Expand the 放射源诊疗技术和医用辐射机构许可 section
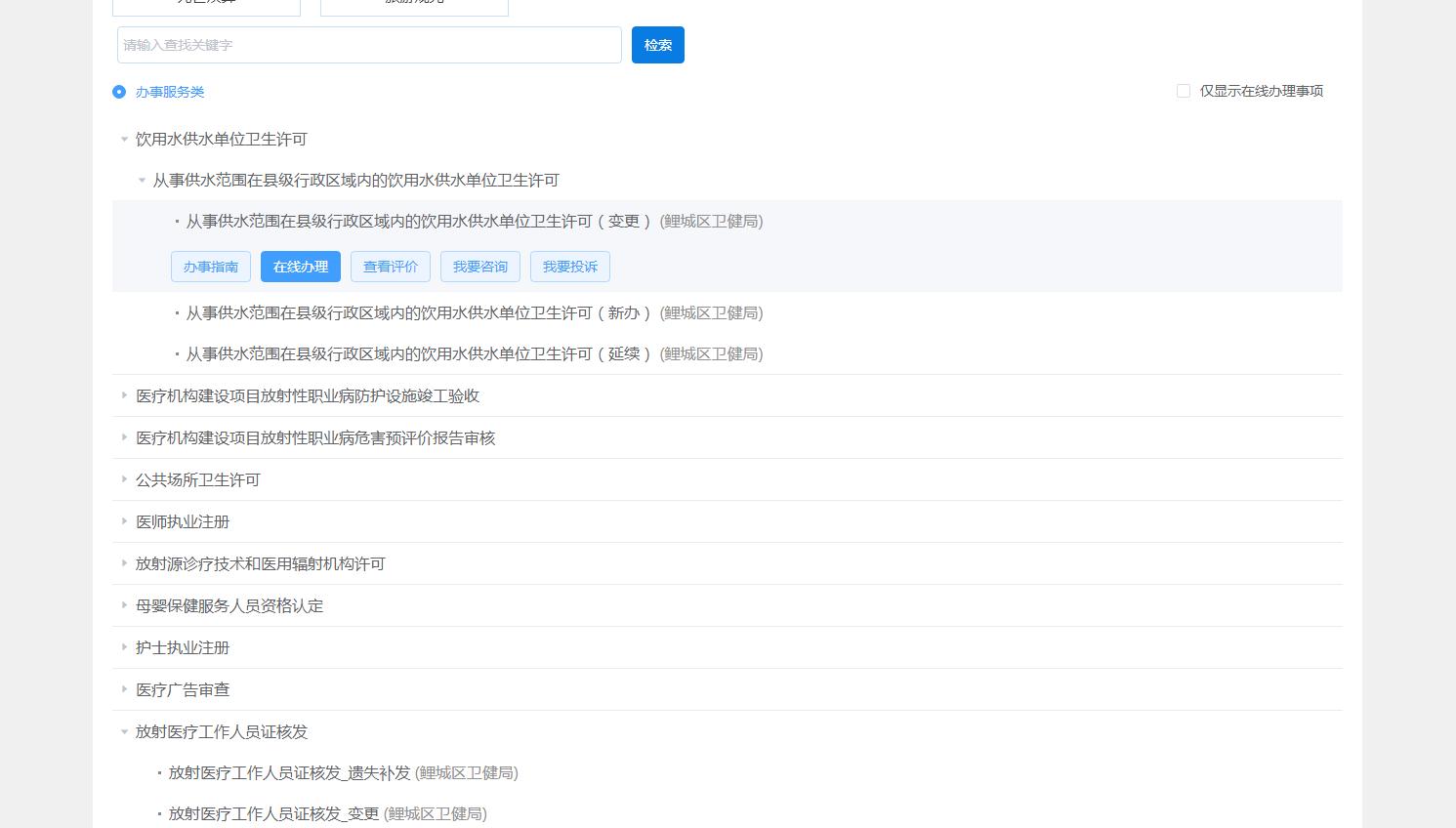This screenshot has width=1456, height=828. (x=125, y=563)
